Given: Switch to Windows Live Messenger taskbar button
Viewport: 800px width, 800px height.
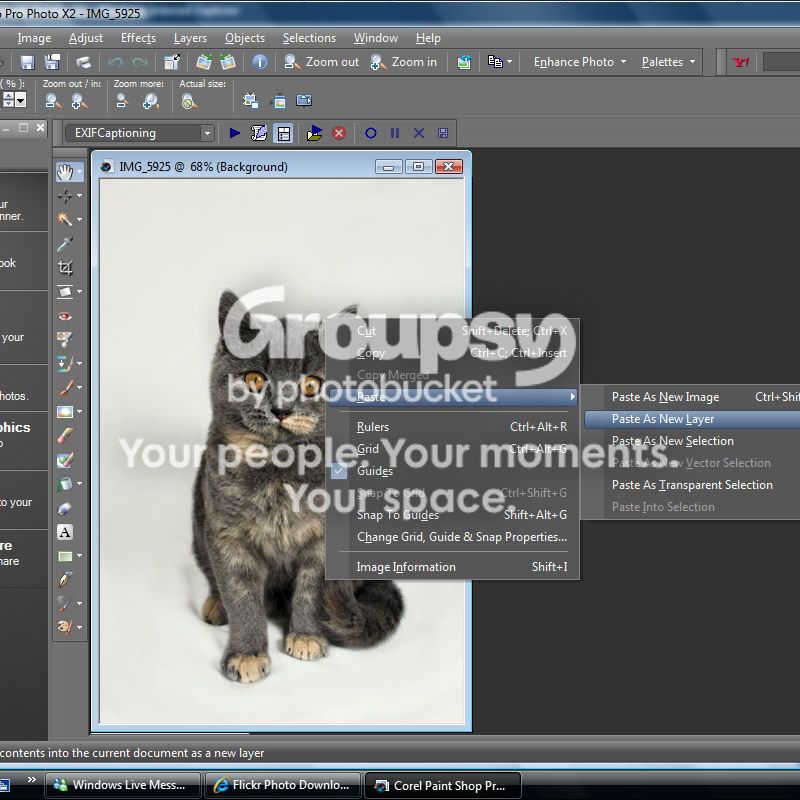Looking at the screenshot, I should coord(122,785).
